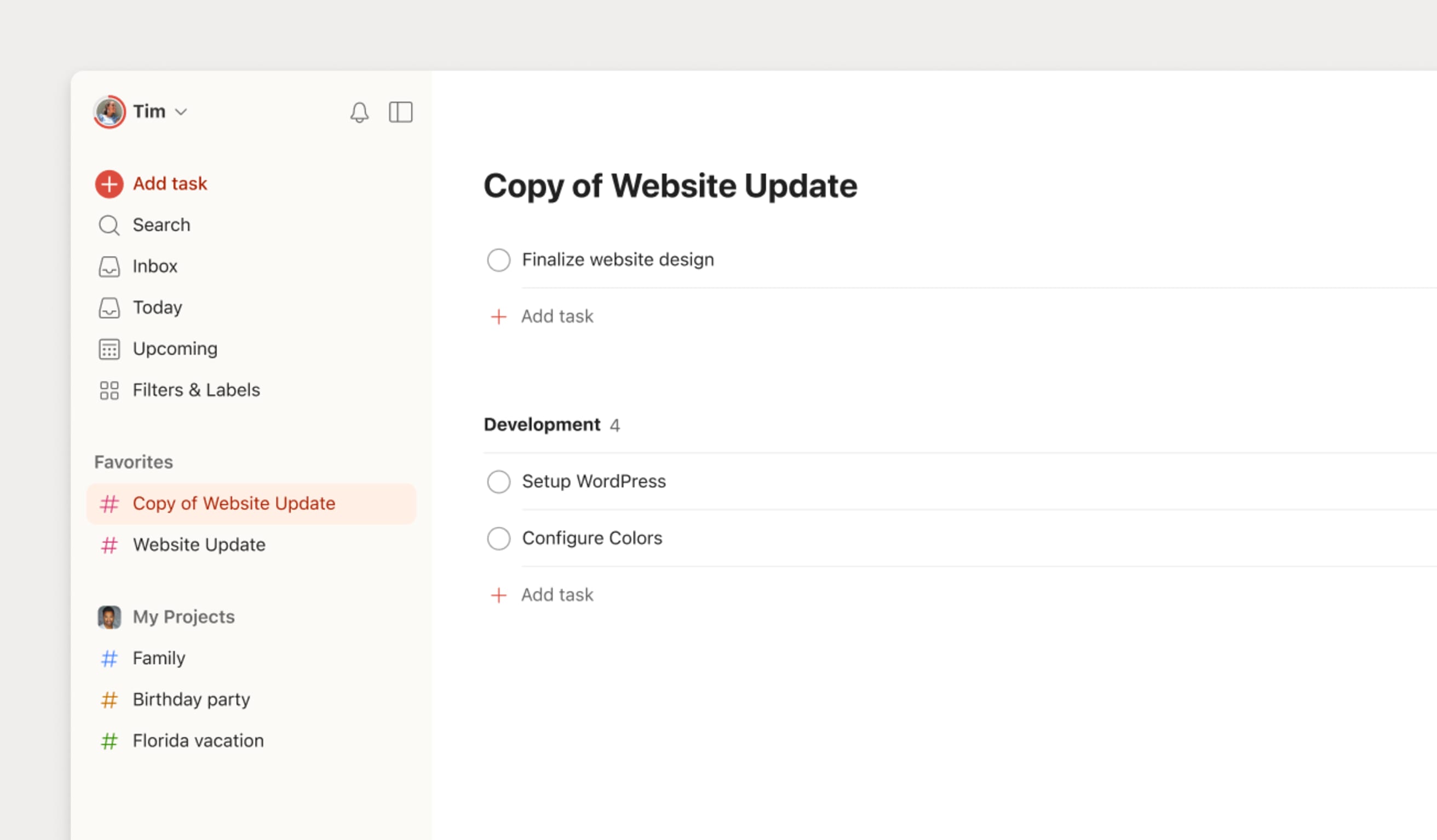The width and height of the screenshot is (1437, 840).
Task: Open the Copy of Website Update project
Action: pyautogui.click(x=234, y=504)
